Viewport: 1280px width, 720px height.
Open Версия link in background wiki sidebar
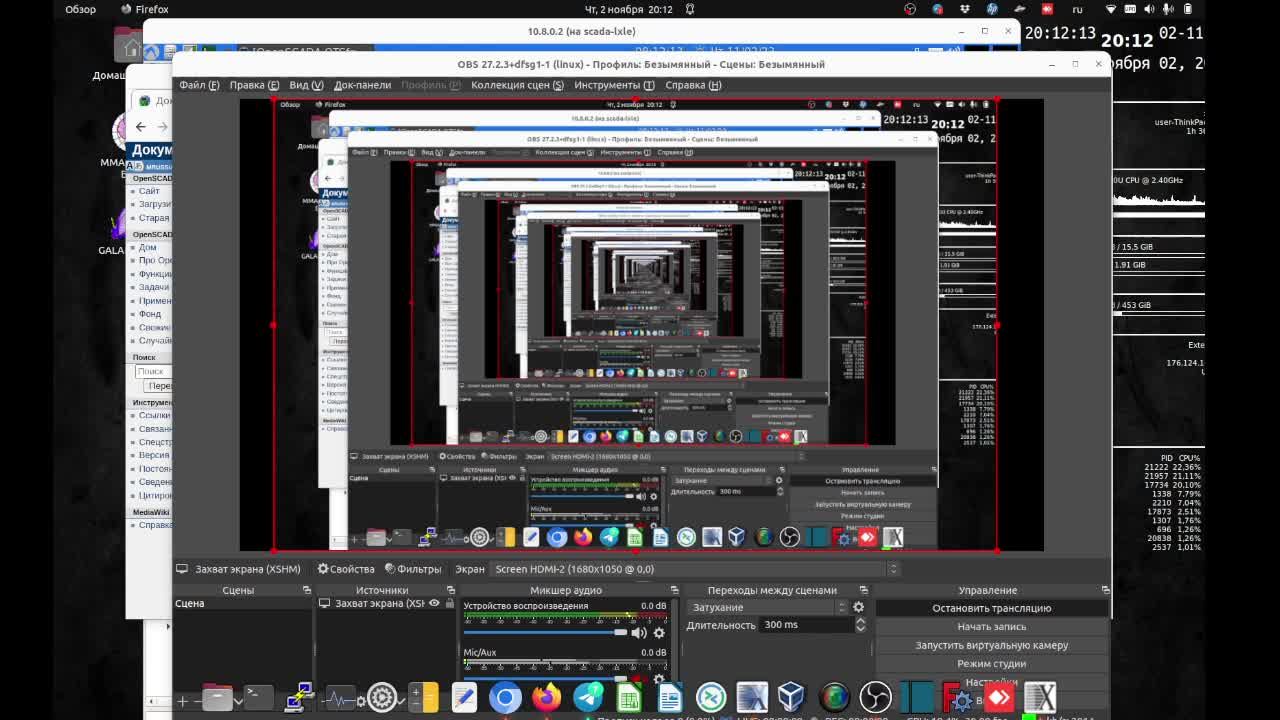(154, 455)
